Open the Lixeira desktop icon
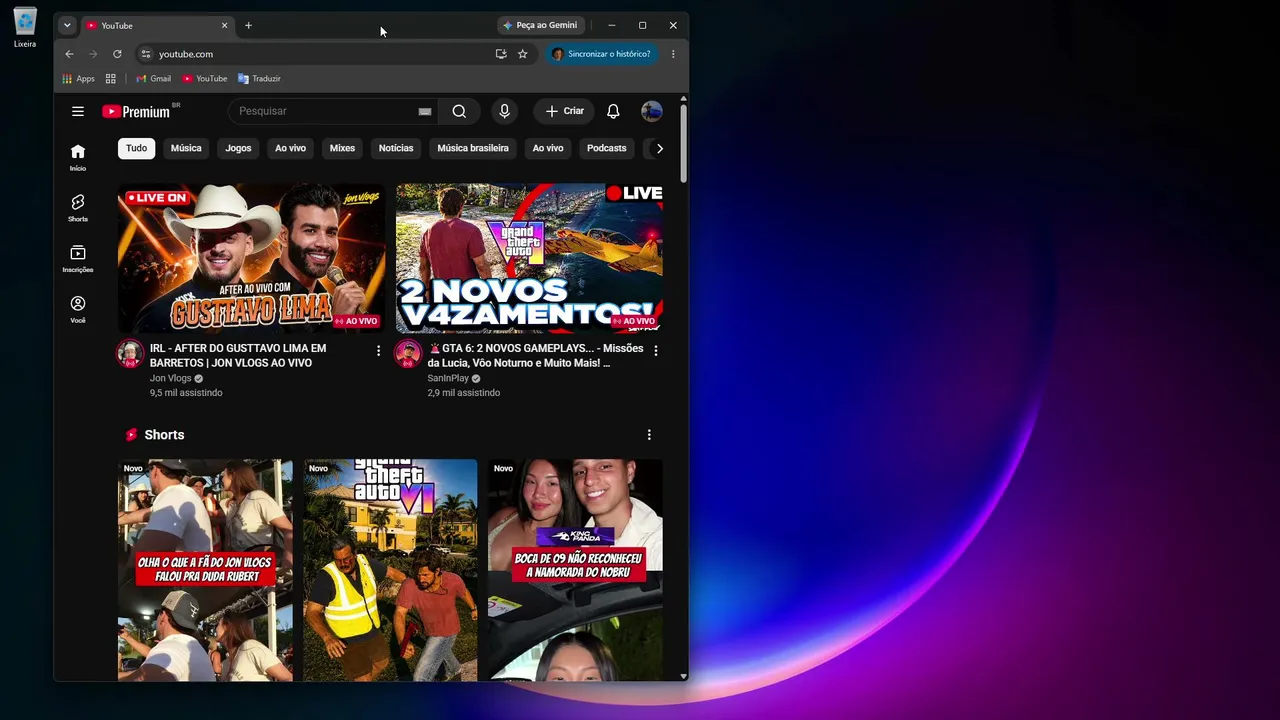This screenshot has height=720, width=1280. [x=25, y=28]
